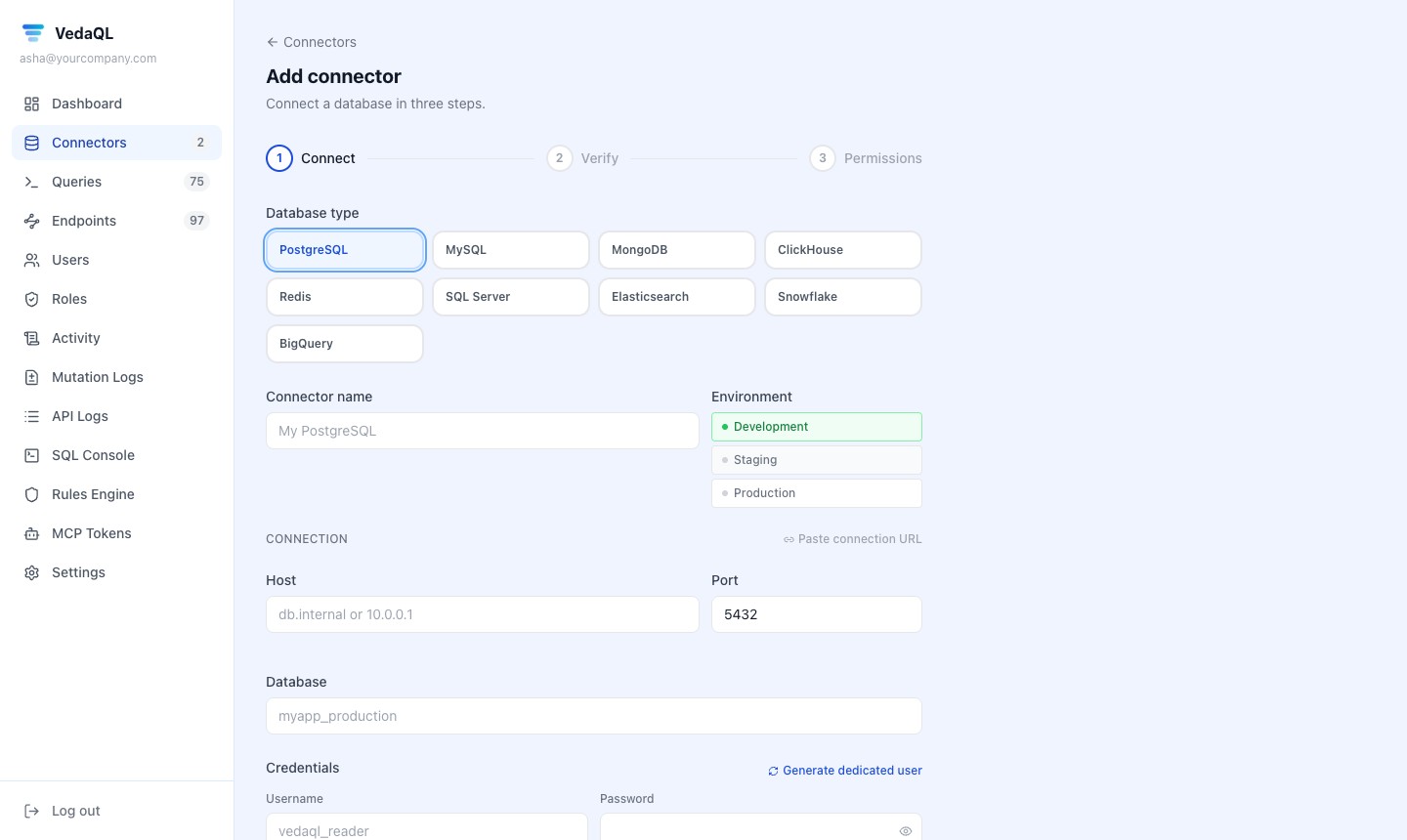Click the Connectors count badge 2
This screenshot has height=840, width=1407.
tap(200, 143)
